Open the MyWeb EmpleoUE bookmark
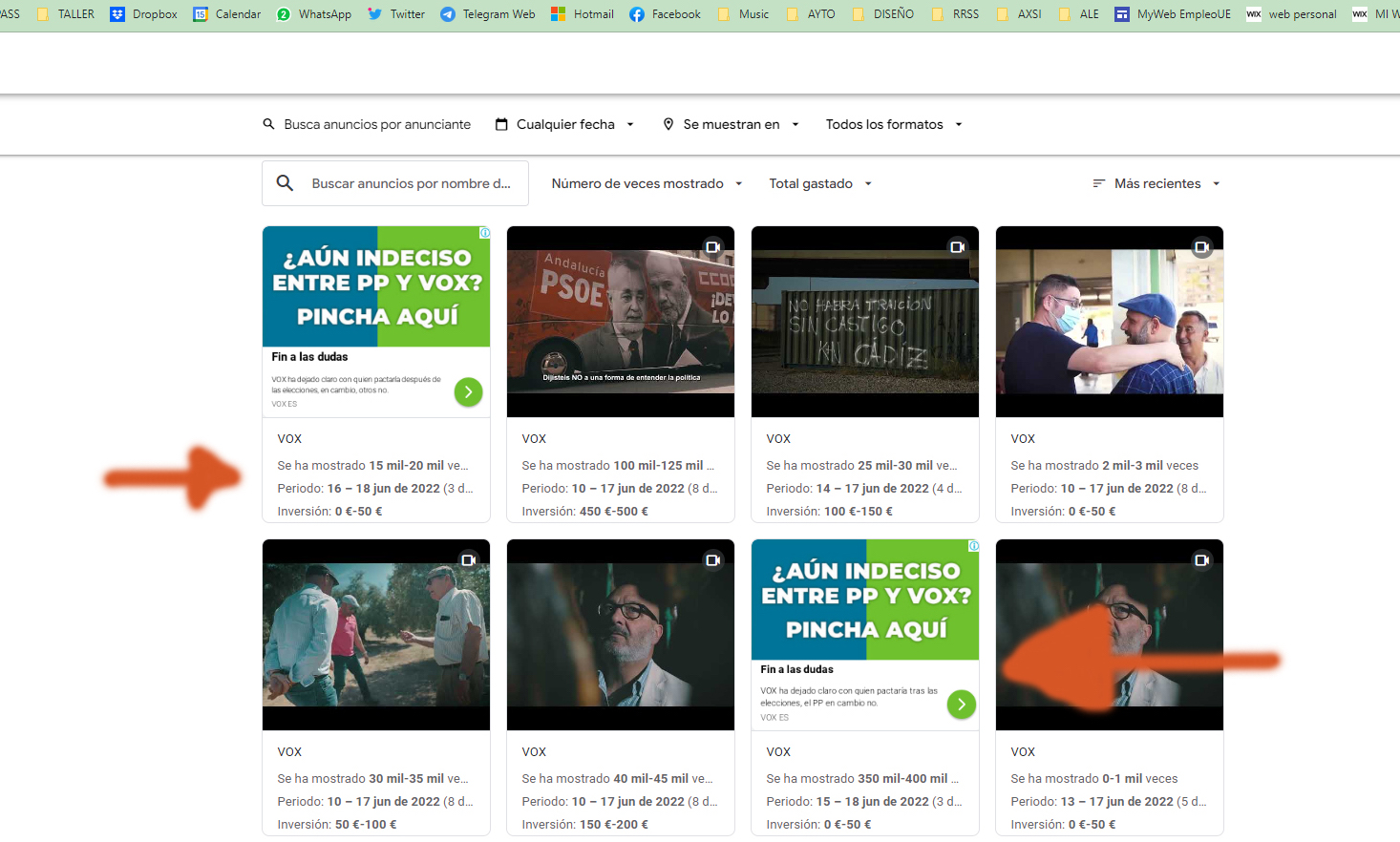This screenshot has width=1400, height=842. [1173, 14]
